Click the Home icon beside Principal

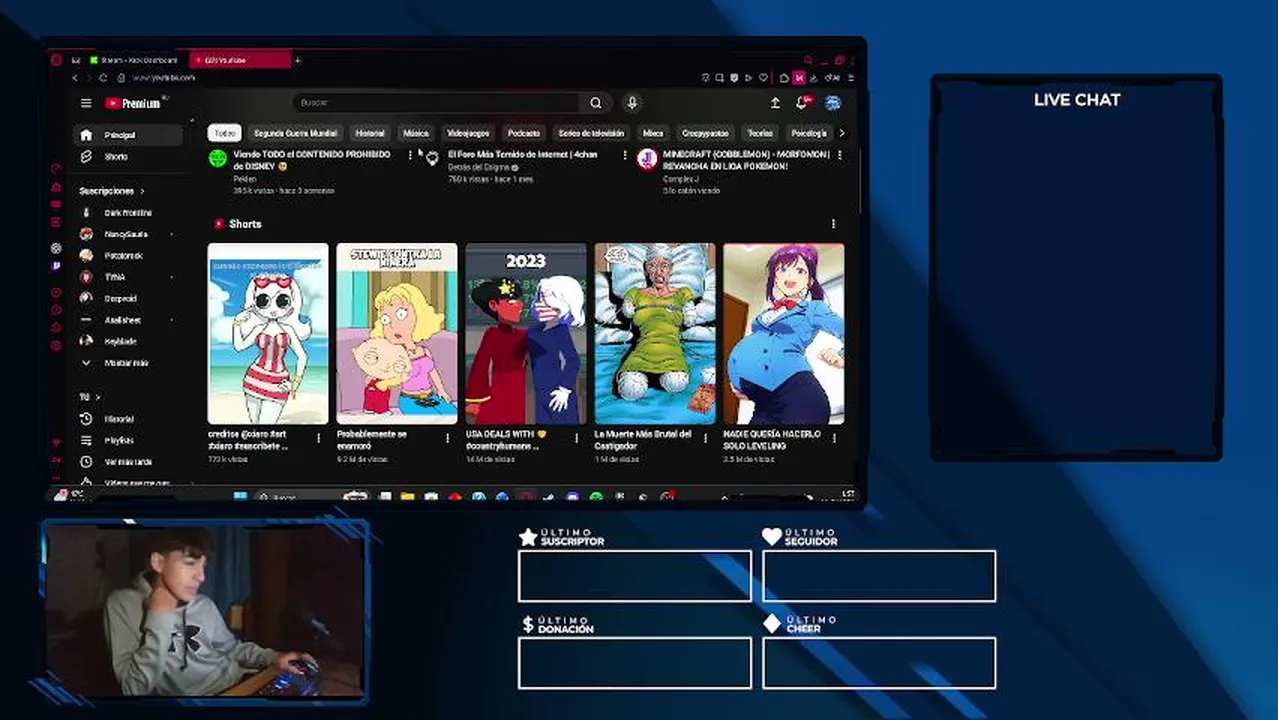coord(86,135)
